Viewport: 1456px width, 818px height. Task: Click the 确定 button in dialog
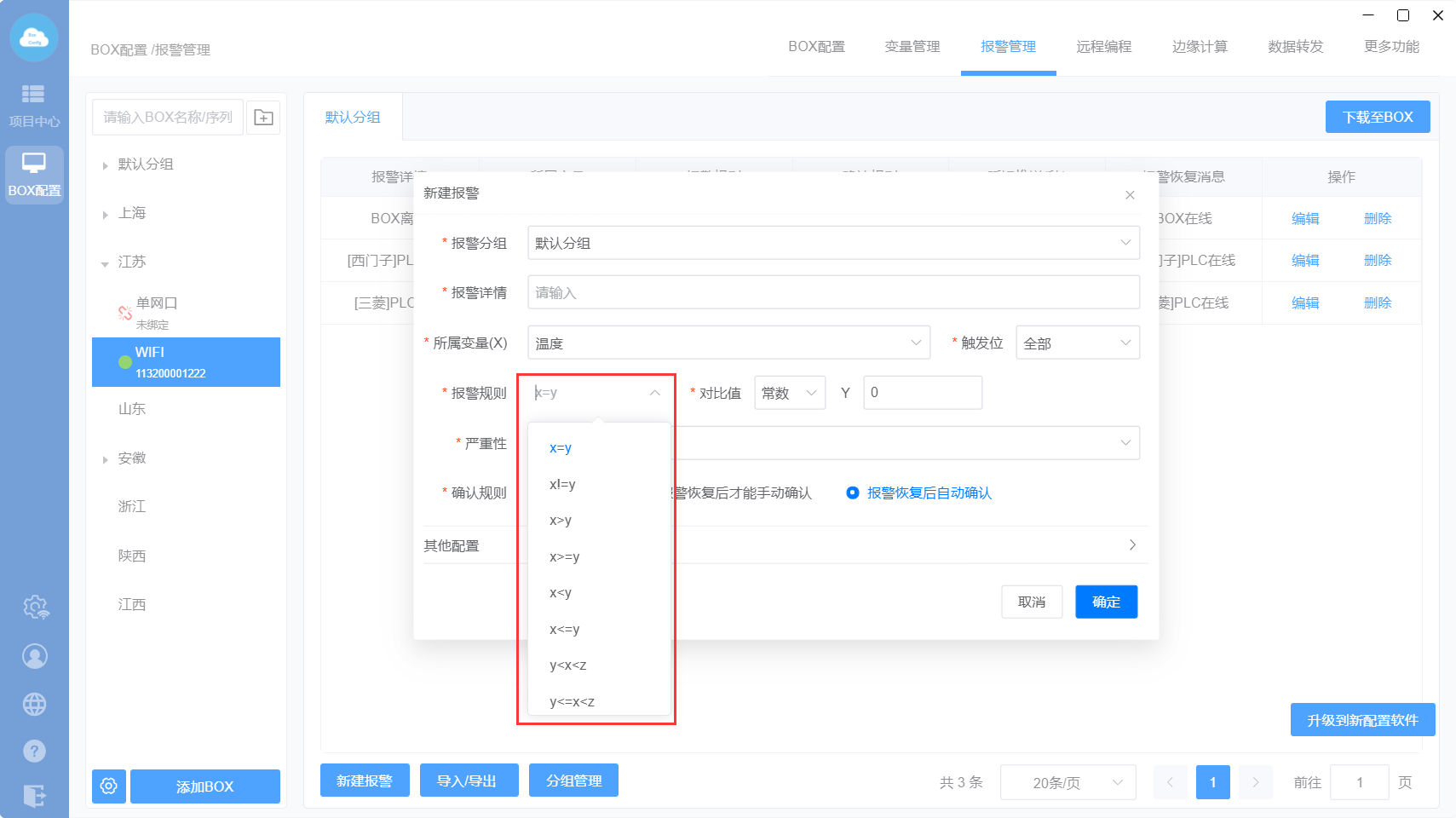tap(1106, 602)
